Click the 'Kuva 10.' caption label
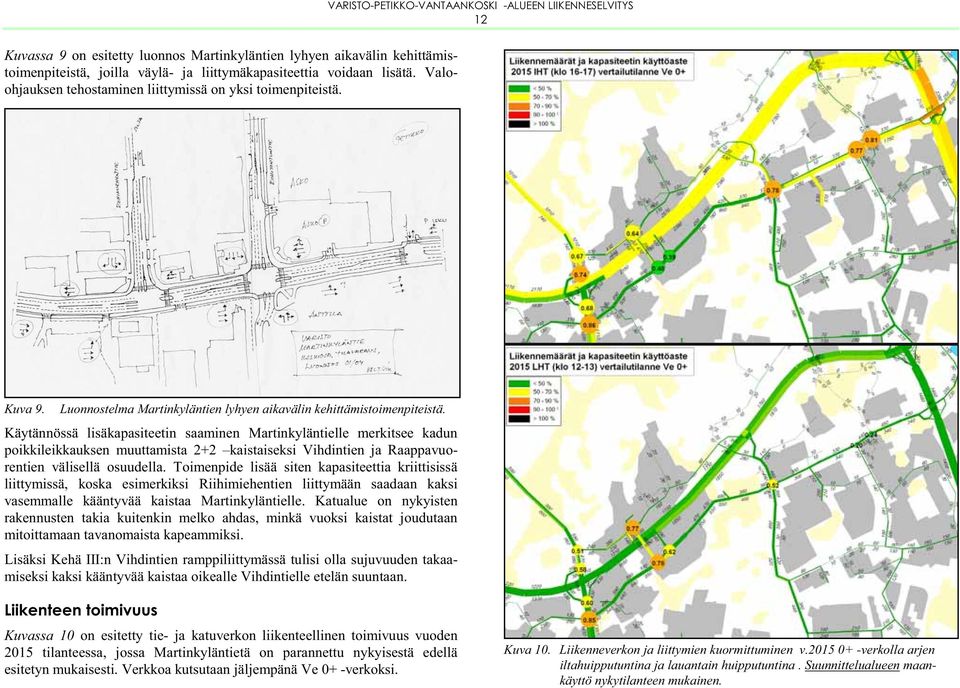 pyautogui.click(x=527, y=650)
